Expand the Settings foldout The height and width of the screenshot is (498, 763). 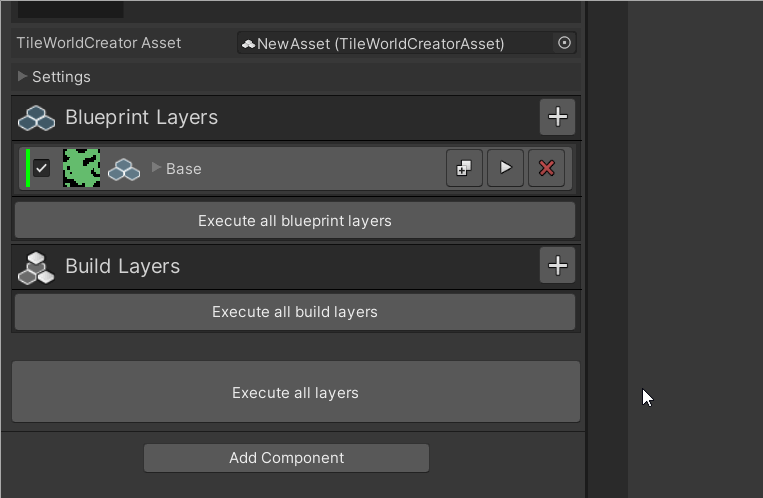[22, 76]
